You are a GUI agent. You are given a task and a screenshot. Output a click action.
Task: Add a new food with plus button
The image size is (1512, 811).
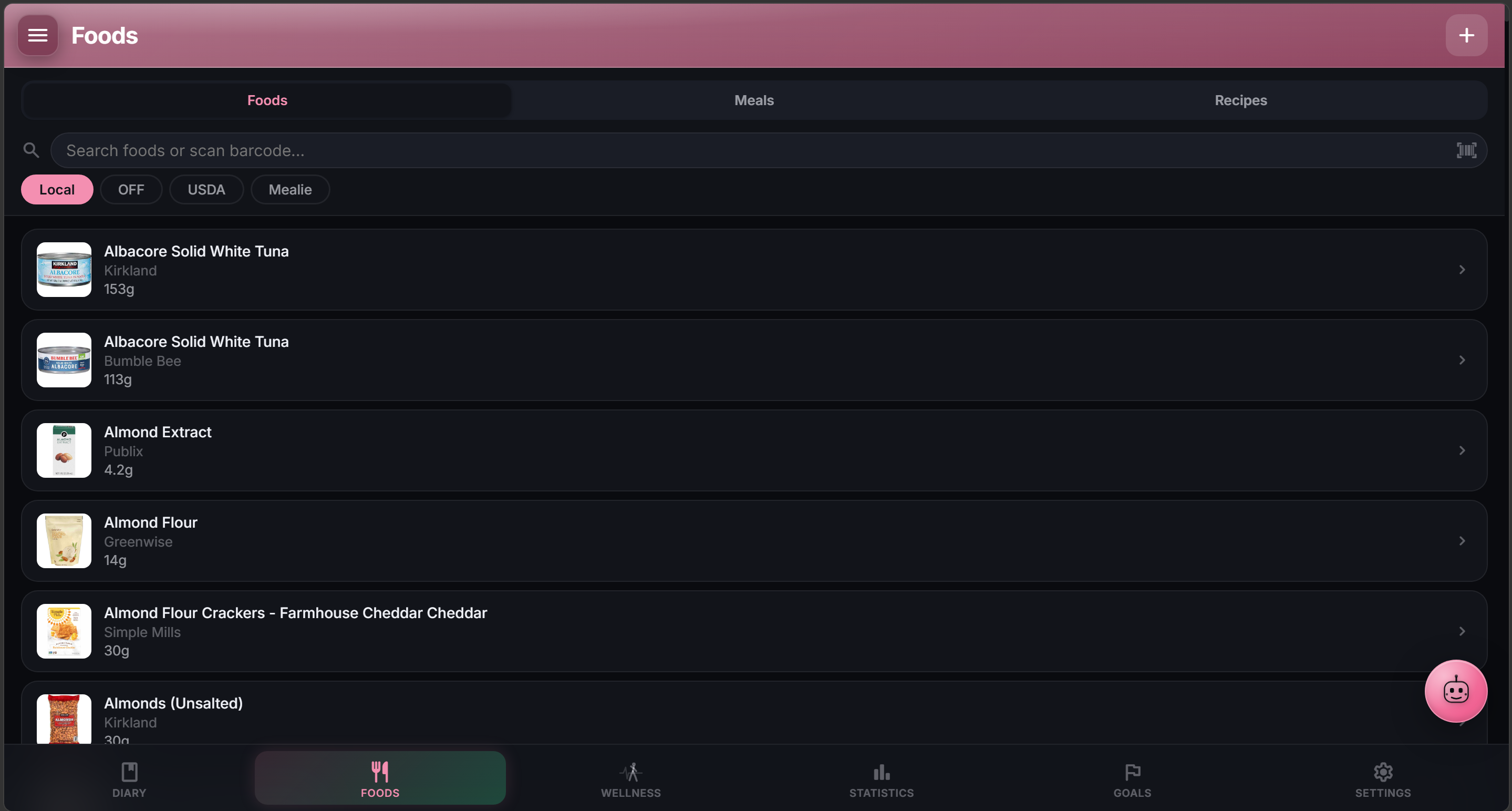(1466, 35)
